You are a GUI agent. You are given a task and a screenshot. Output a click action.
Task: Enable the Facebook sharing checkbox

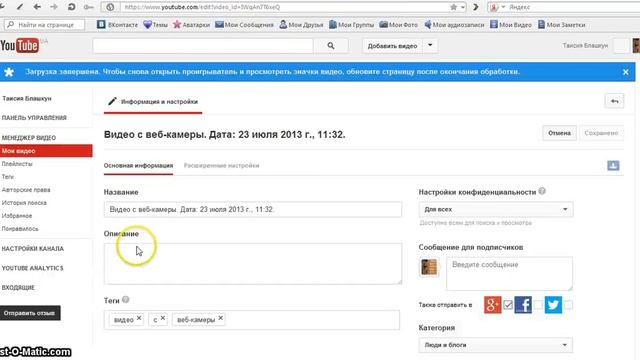[x=538, y=305]
